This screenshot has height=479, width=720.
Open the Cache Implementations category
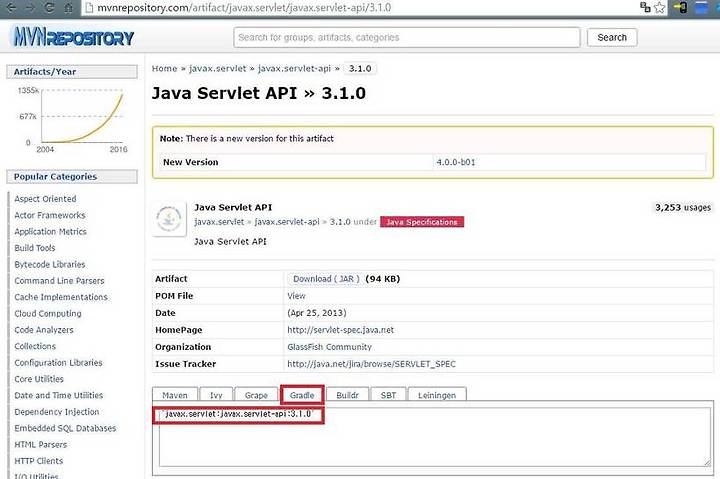(61, 297)
